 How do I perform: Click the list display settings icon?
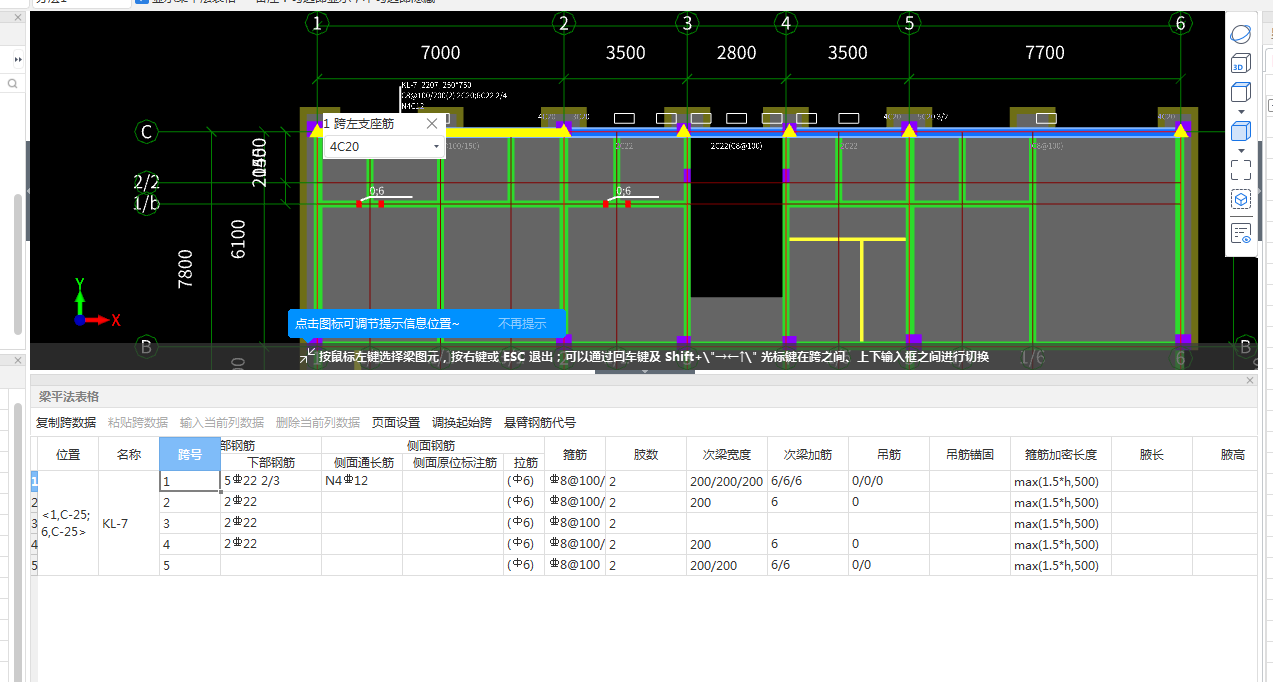click(x=1241, y=233)
